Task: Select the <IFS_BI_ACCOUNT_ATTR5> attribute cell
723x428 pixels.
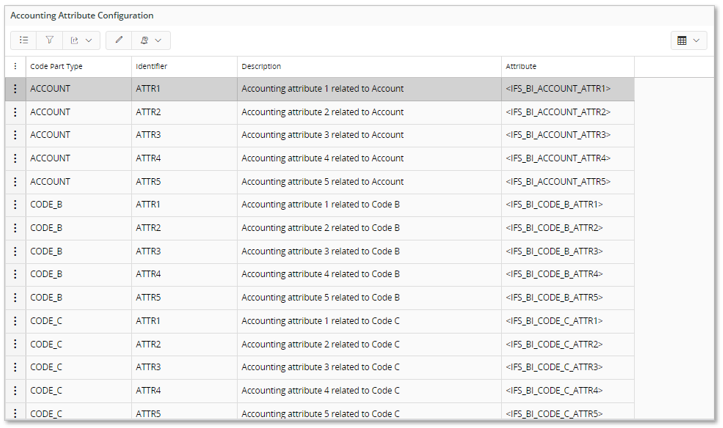Action: [x=558, y=182]
